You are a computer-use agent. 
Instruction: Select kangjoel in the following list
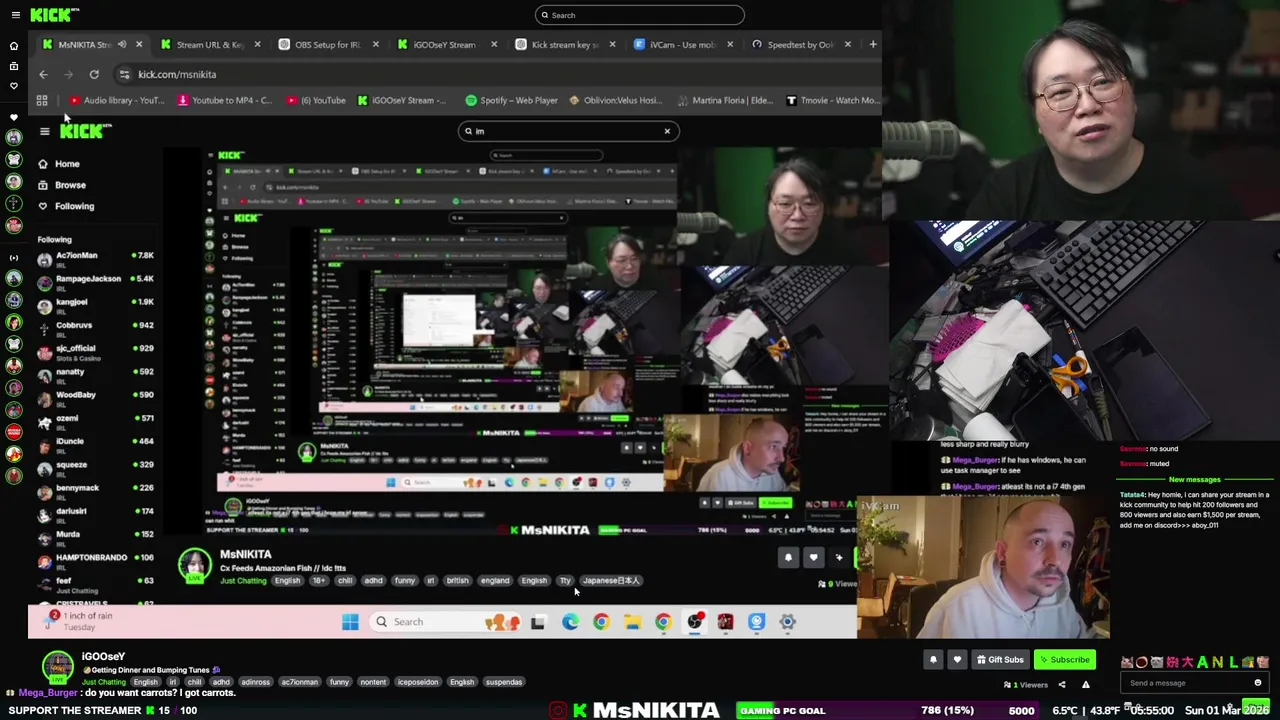(96, 305)
